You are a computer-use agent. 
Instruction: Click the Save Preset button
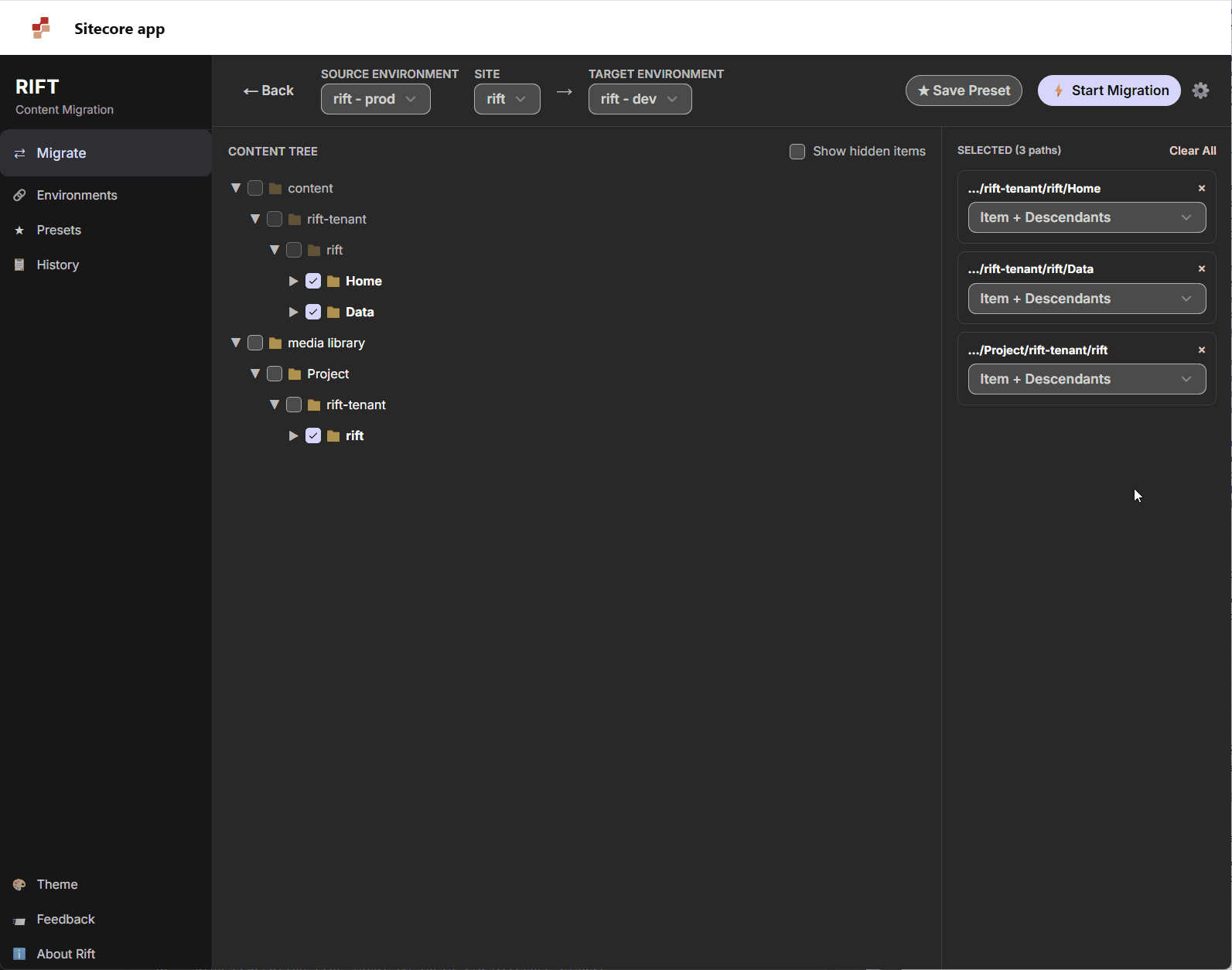tap(964, 91)
